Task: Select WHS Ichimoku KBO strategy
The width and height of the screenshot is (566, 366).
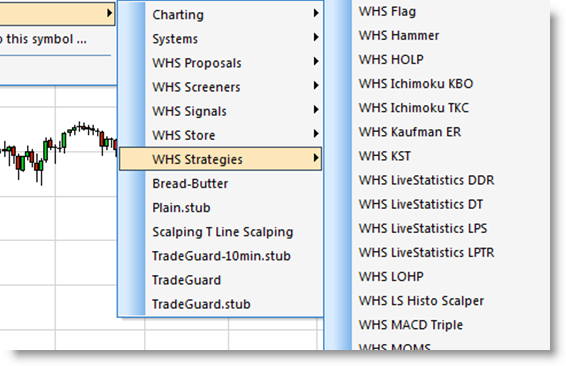Action: click(416, 84)
